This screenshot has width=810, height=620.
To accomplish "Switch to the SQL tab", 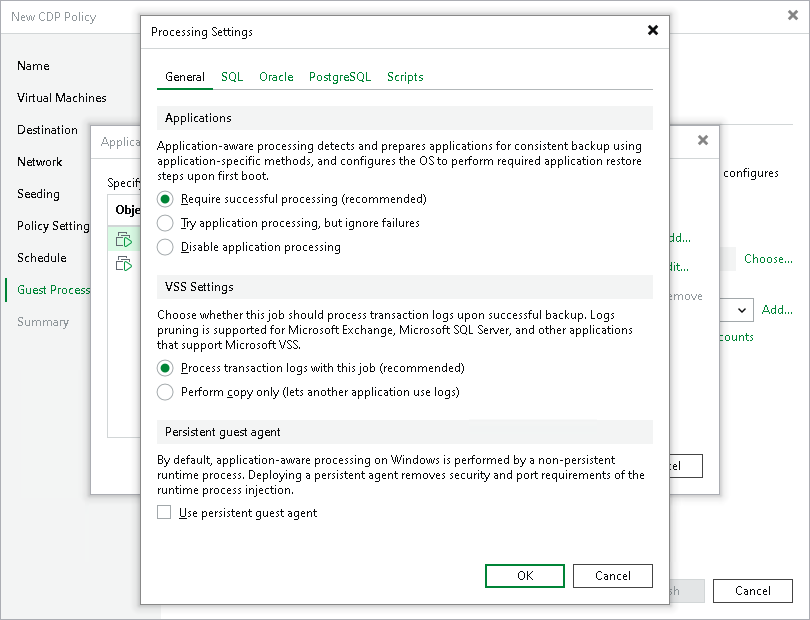I will click(x=232, y=76).
